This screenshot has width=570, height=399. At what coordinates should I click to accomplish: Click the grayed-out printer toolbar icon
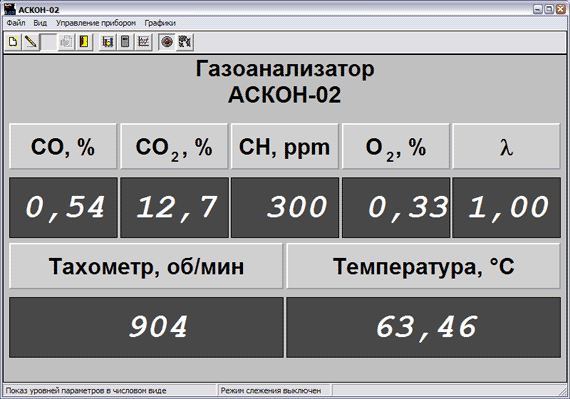(66, 42)
